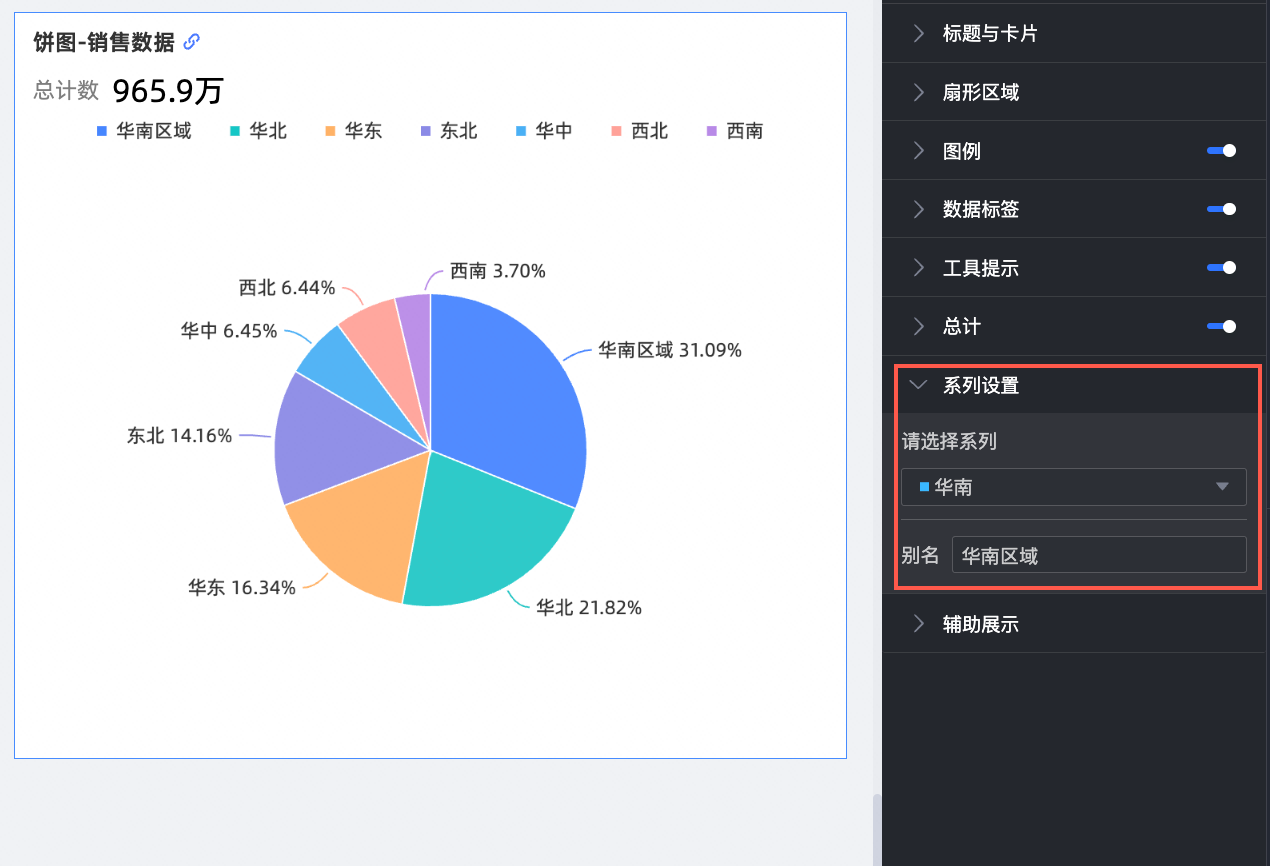Toggle the 总计 switch off
Image resolution: width=1270 pixels, height=866 pixels.
pos(1221,326)
